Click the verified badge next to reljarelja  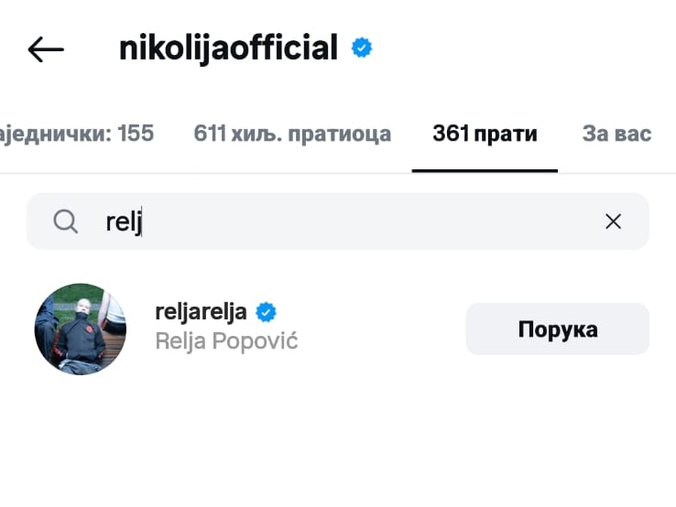pyautogui.click(x=266, y=312)
